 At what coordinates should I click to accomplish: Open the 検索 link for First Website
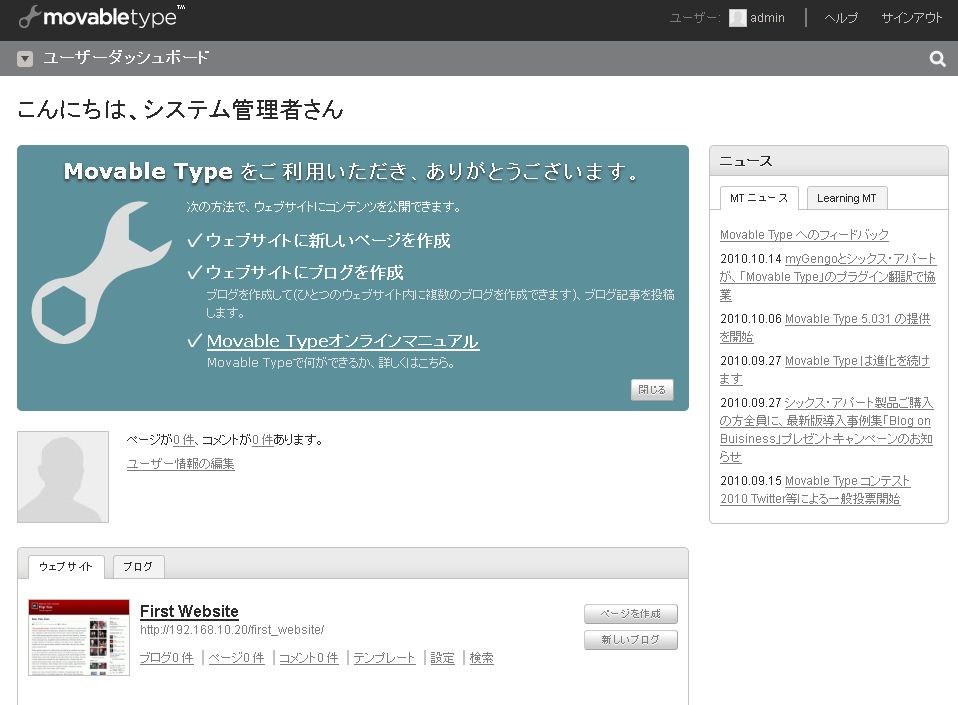coord(481,658)
